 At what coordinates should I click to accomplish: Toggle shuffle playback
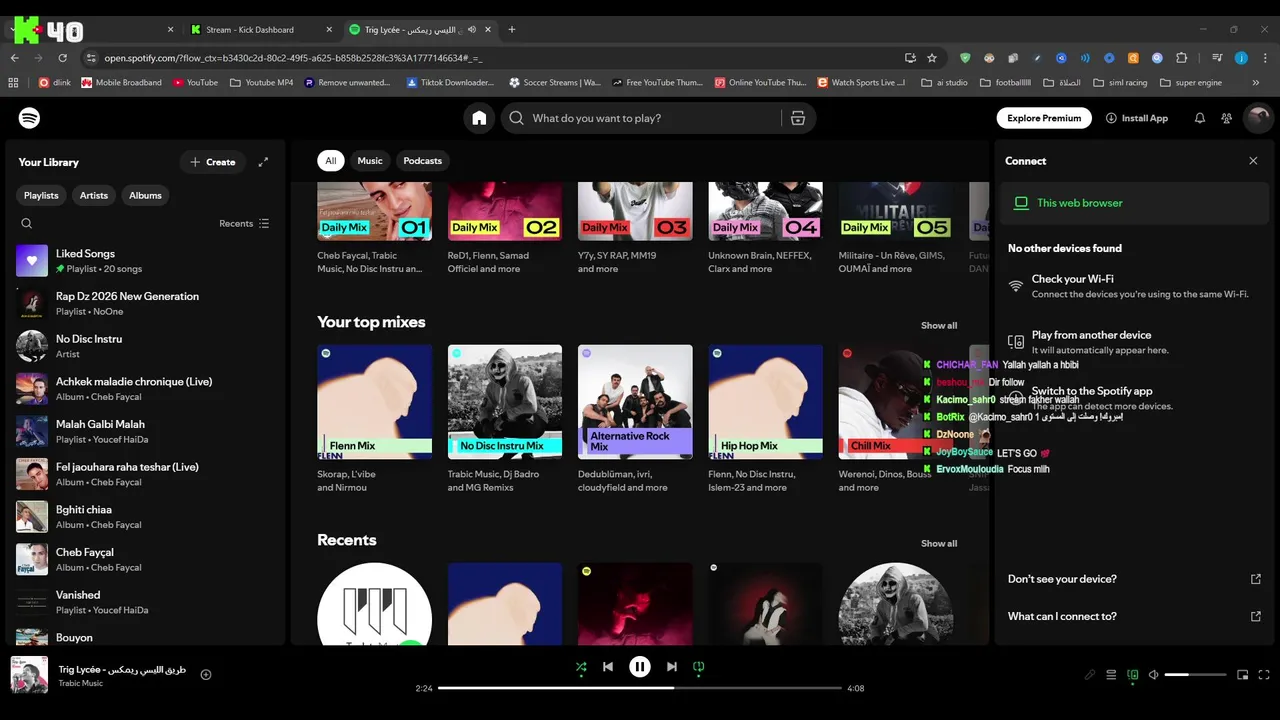click(581, 667)
